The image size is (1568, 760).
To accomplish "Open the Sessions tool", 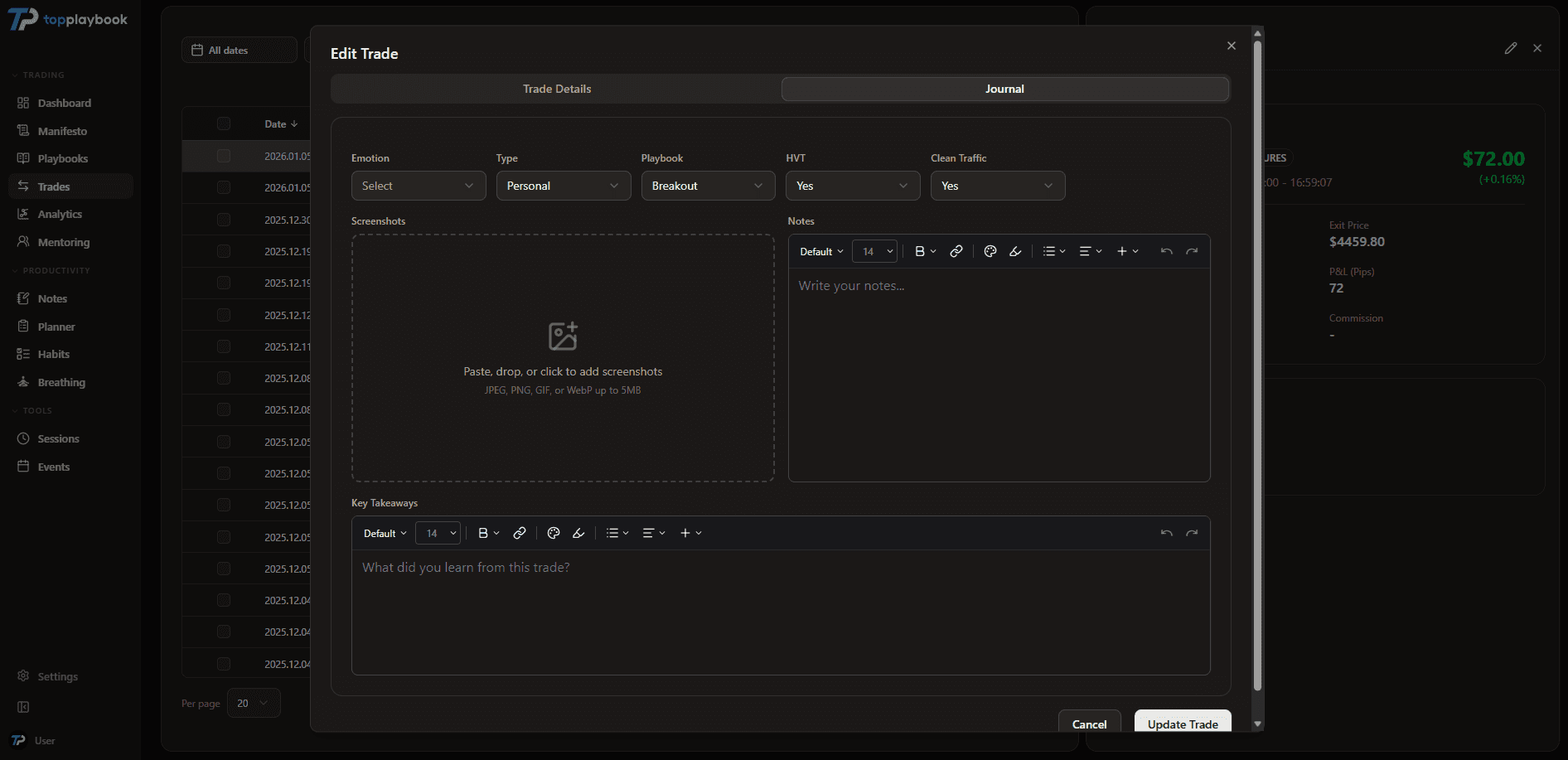I will pos(58,438).
